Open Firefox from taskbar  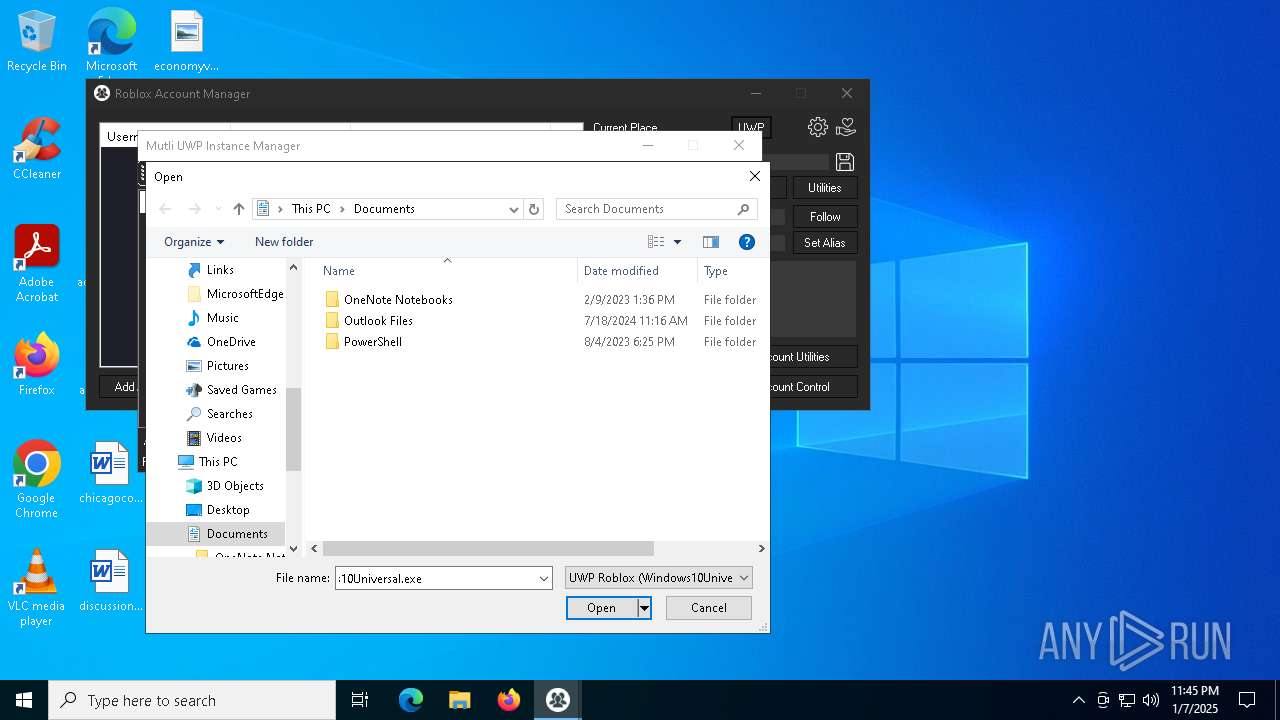(509, 700)
